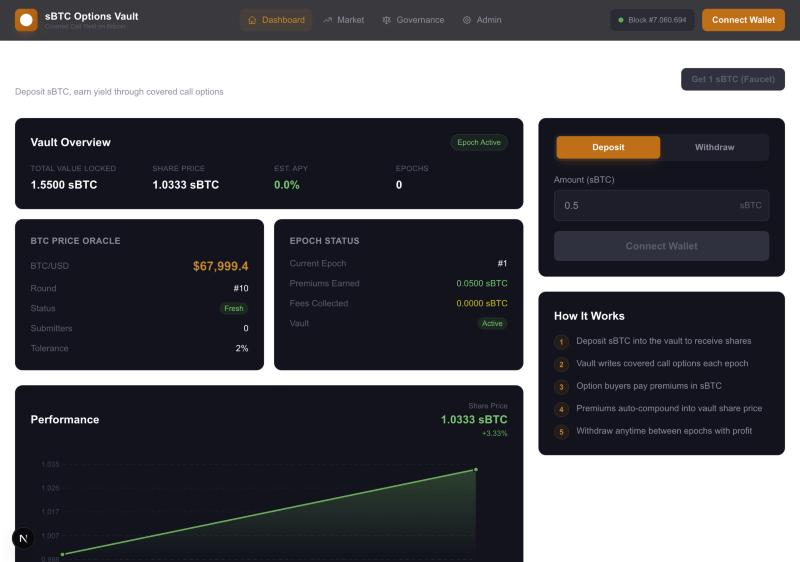Click the Market trend icon
The height and width of the screenshot is (562, 800).
point(328,20)
